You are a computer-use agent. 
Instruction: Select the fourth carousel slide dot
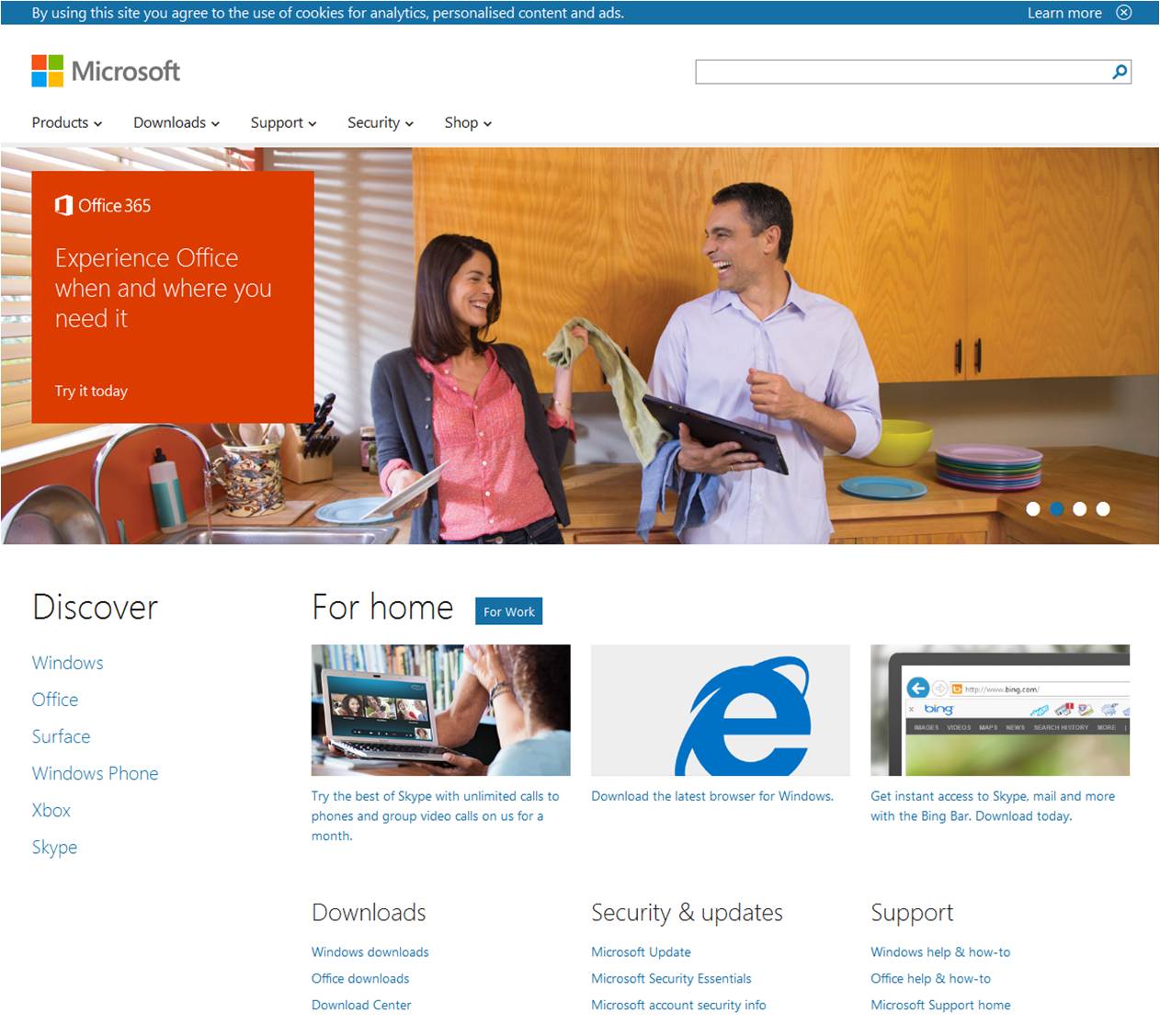point(1103,508)
